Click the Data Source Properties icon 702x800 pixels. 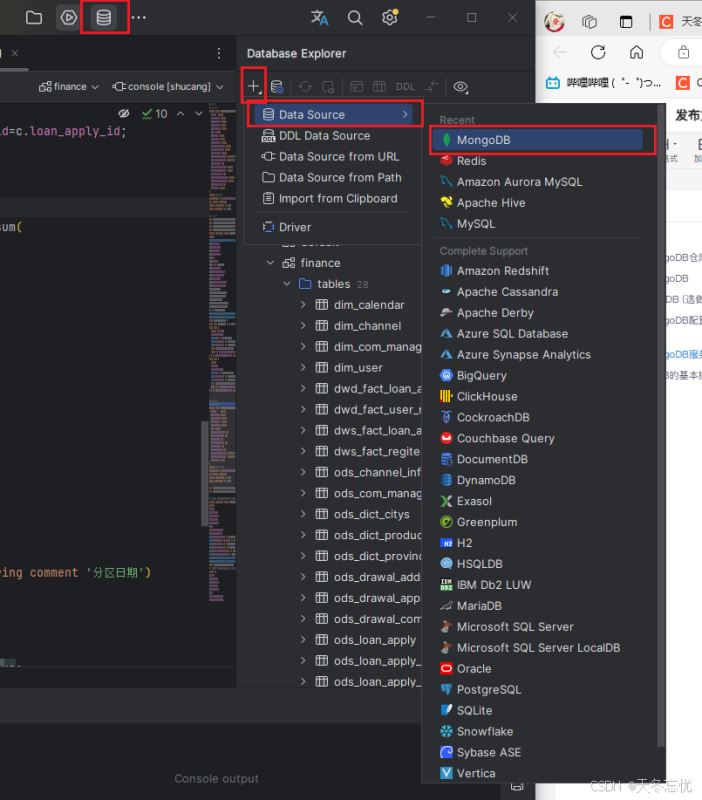277,87
